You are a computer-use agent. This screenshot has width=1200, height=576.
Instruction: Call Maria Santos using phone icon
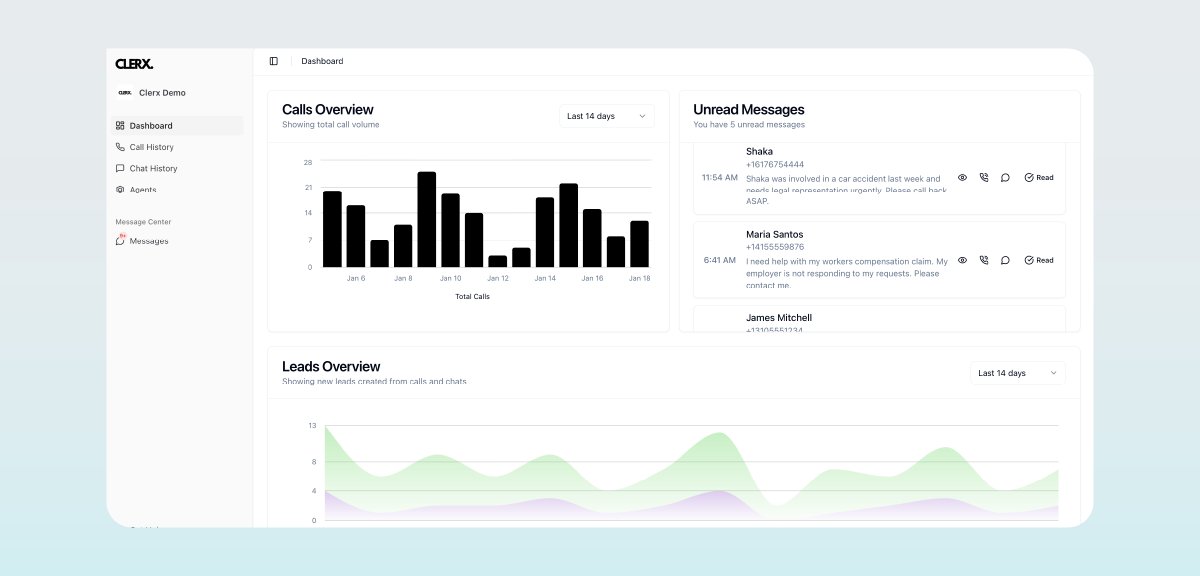pos(984,260)
